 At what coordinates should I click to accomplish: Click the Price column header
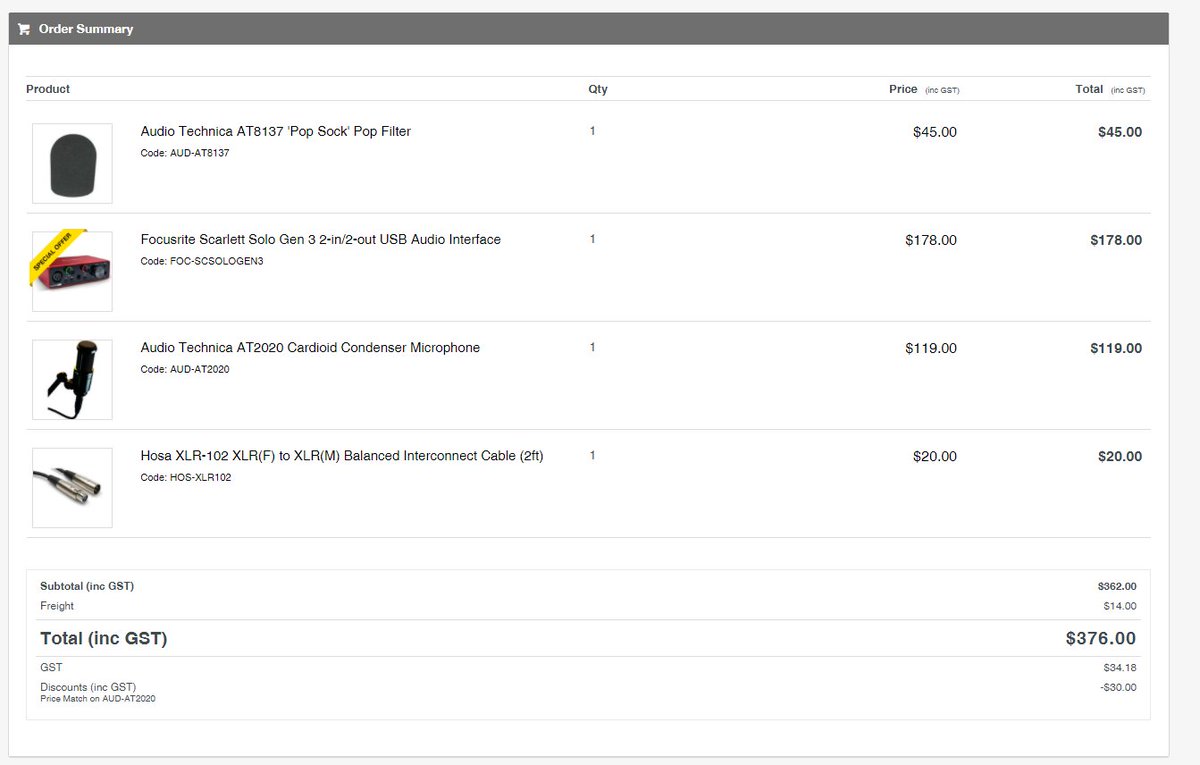pos(903,89)
